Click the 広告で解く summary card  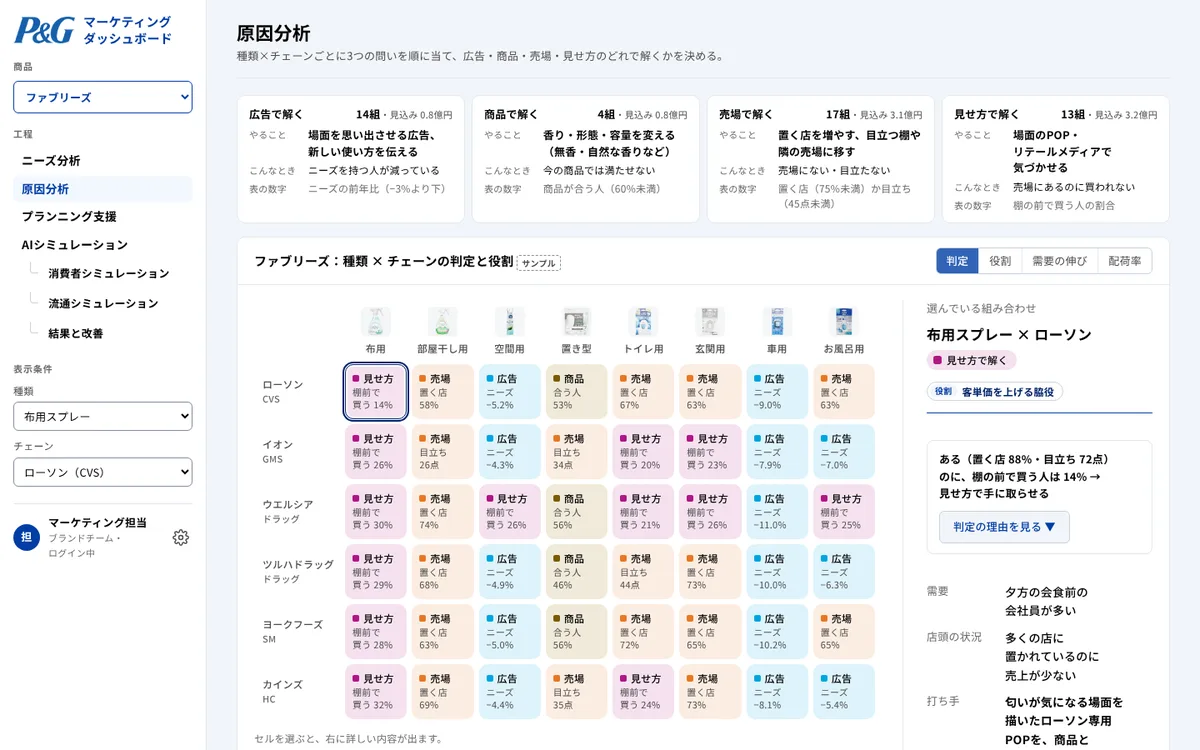351,159
